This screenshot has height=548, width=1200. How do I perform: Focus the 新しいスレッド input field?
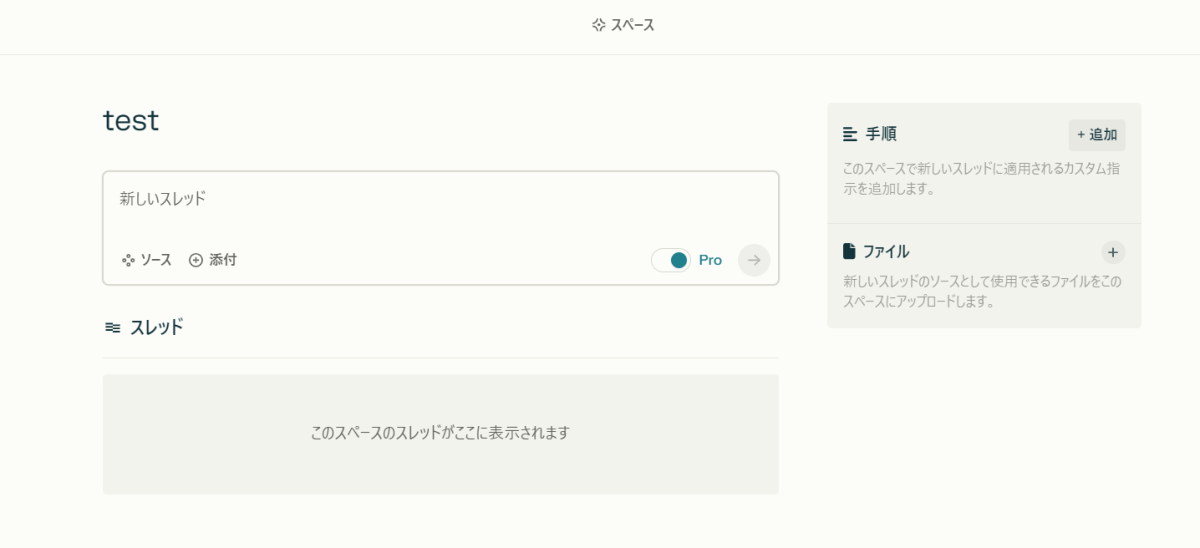coord(440,199)
